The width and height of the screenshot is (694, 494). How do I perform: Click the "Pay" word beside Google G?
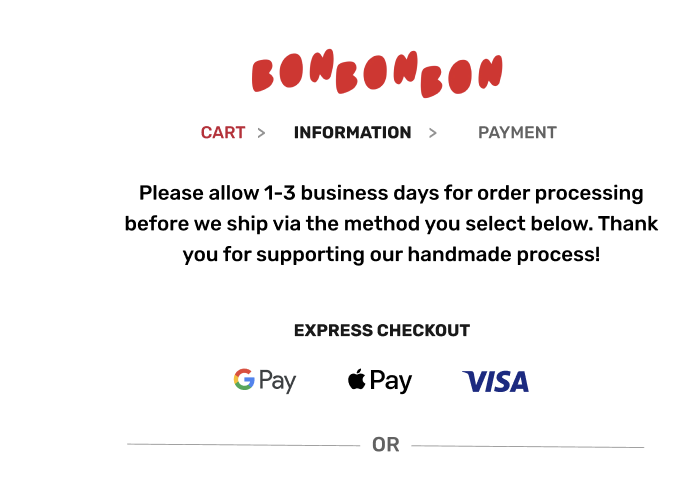click(x=278, y=381)
